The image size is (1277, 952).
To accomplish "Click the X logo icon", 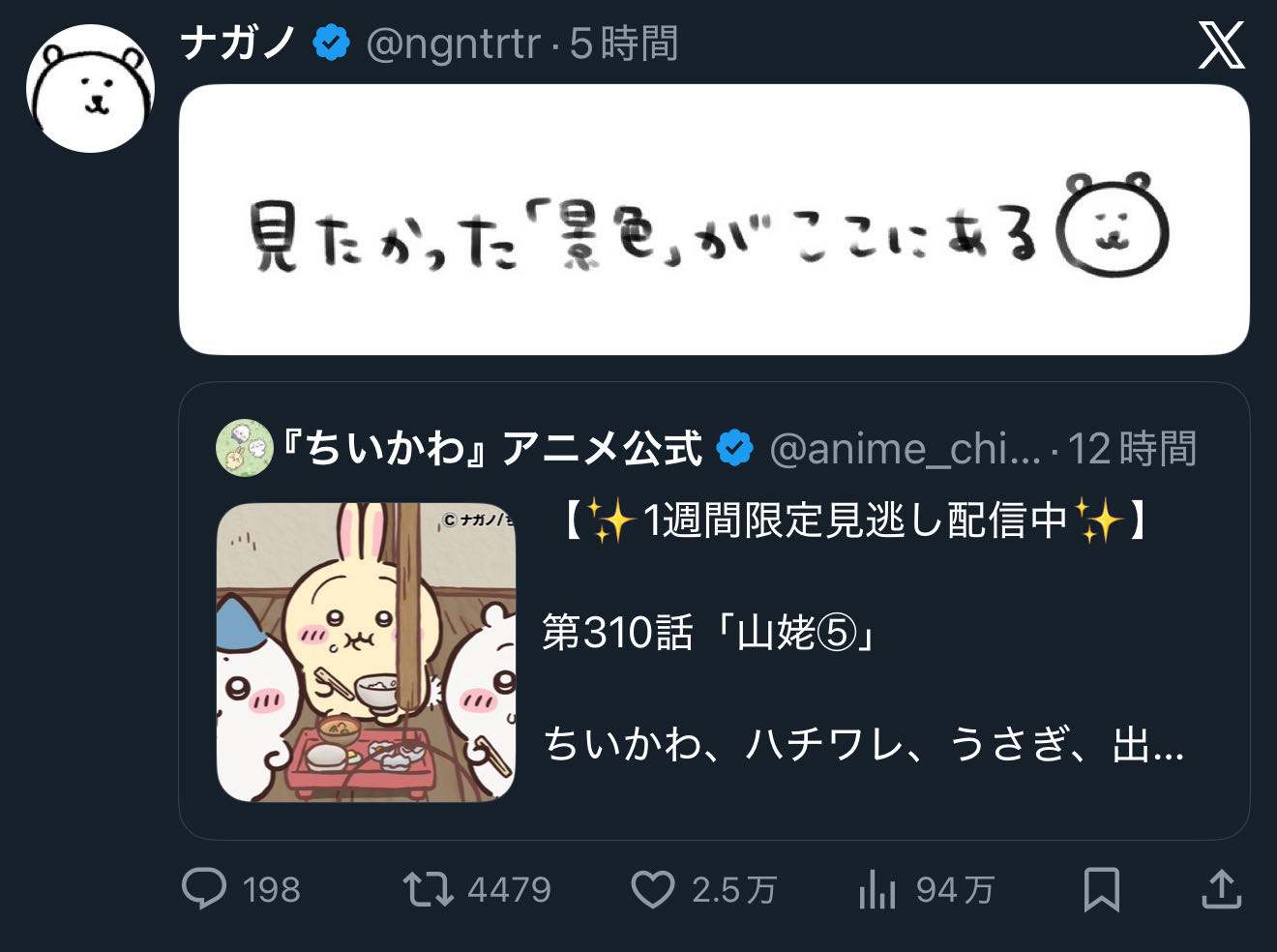I will click(x=1221, y=45).
